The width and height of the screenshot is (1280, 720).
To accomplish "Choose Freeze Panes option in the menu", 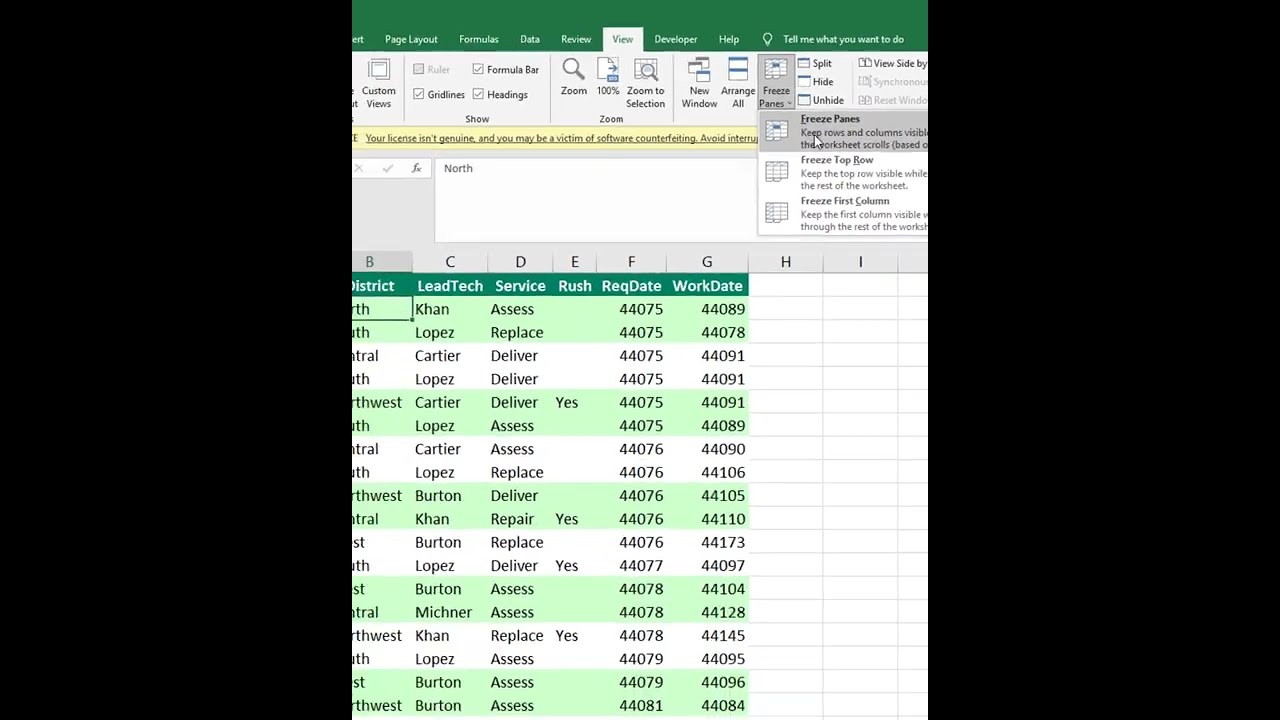I will (844, 131).
